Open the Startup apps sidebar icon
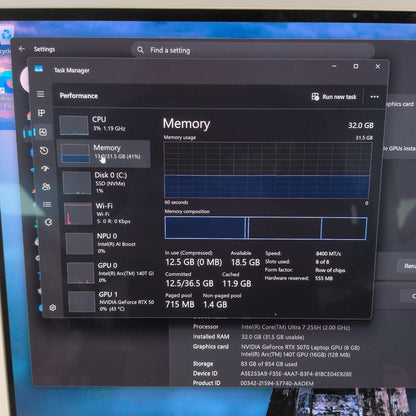Screen dimensions: 416x416 [45, 168]
